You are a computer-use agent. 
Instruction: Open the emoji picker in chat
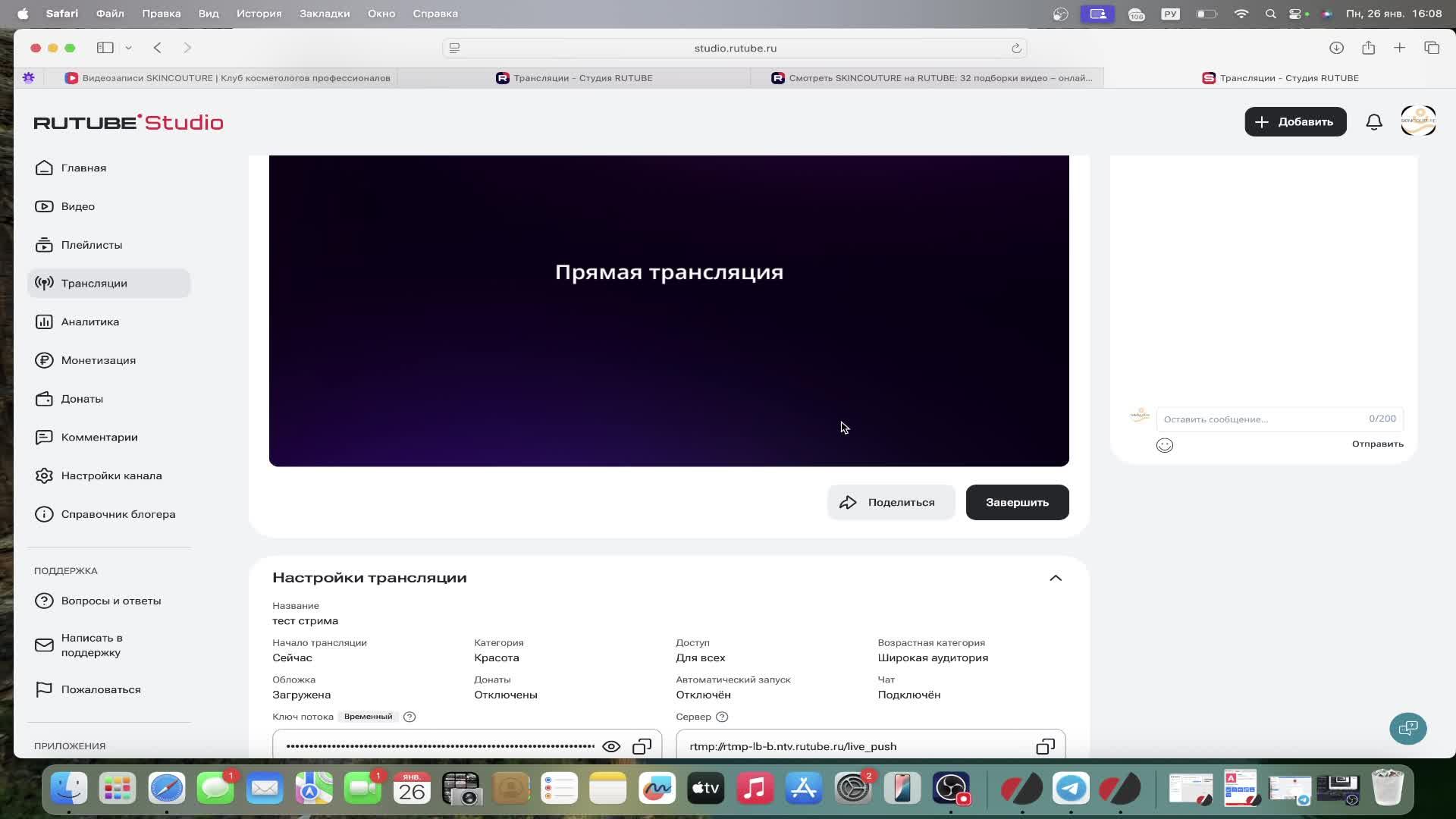click(x=1165, y=445)
